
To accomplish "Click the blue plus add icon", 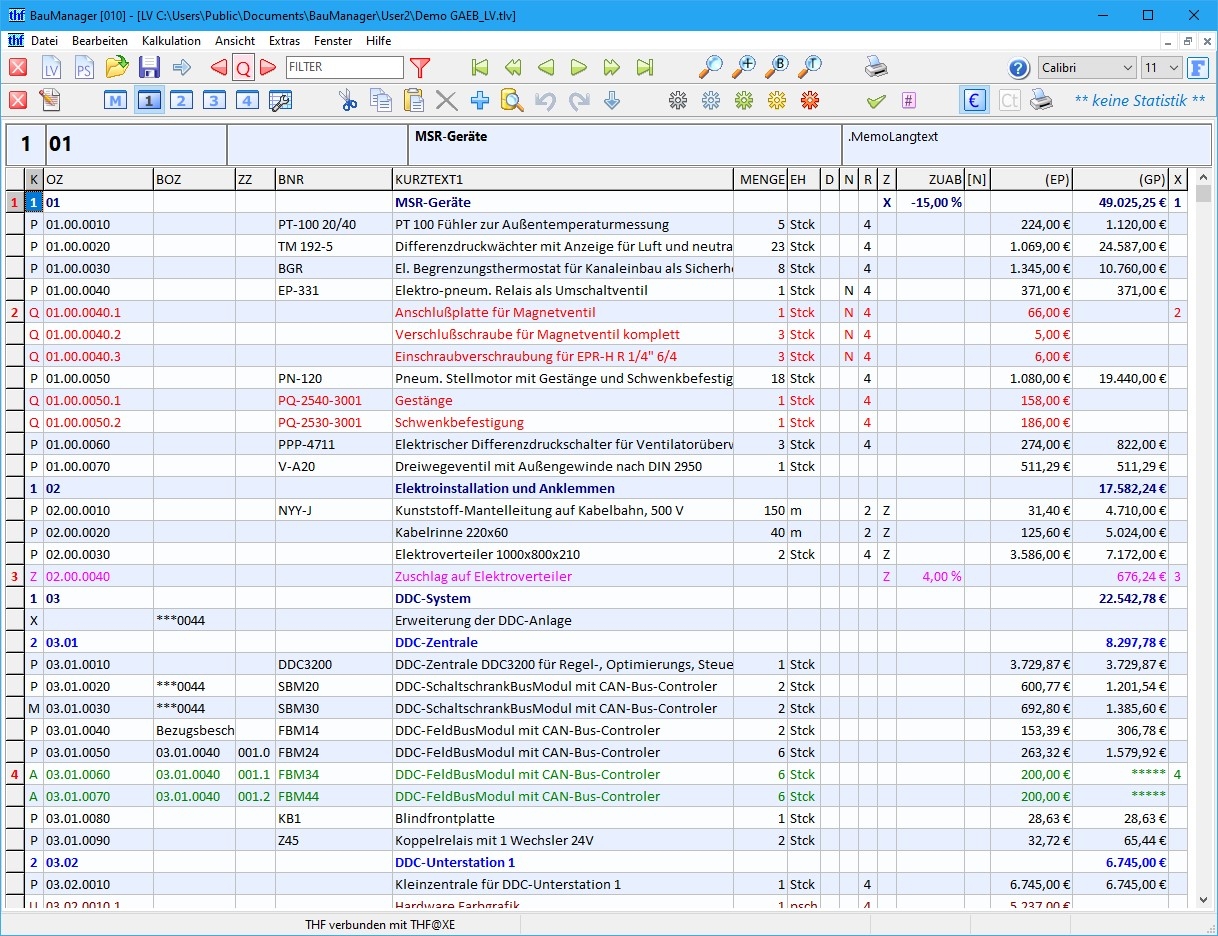I will (479, 100).
